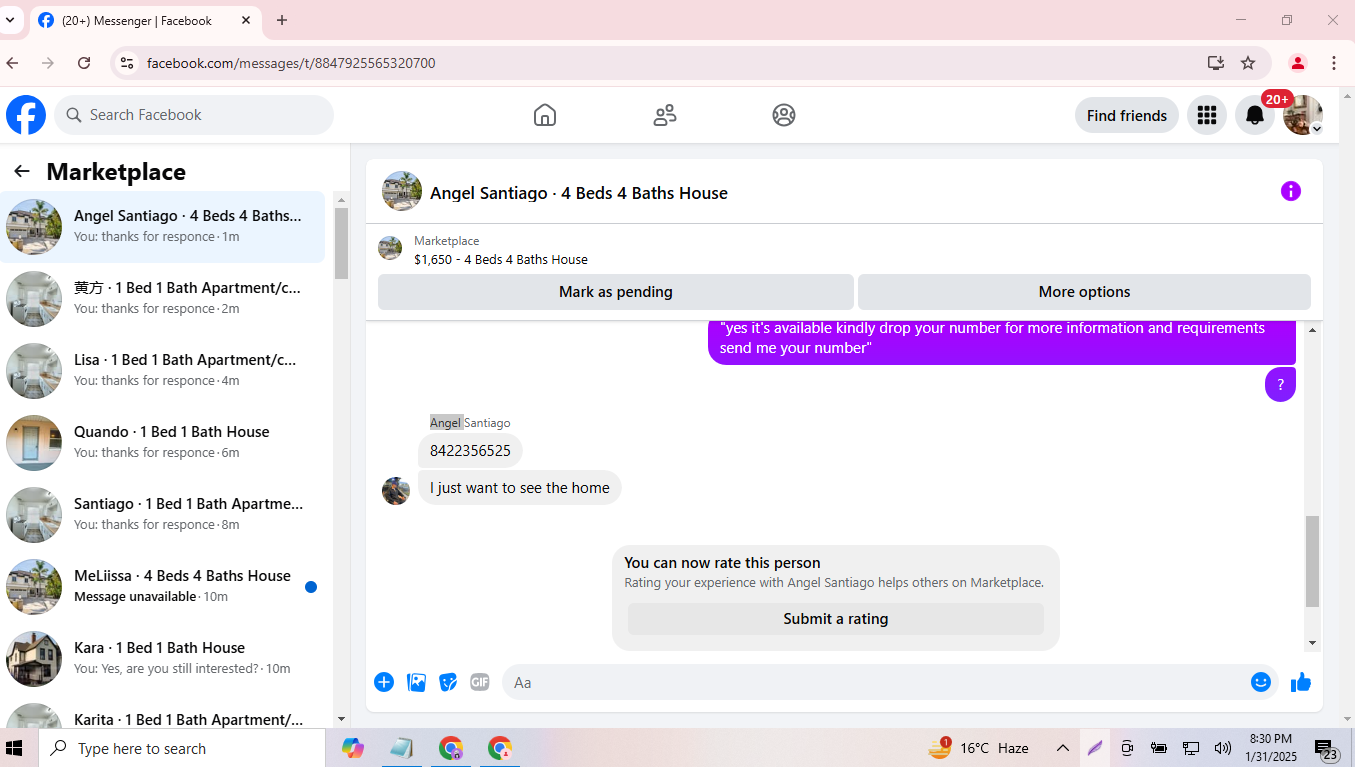Open the More options menu
1355x767 pixels.
(x=1084, y=292)
